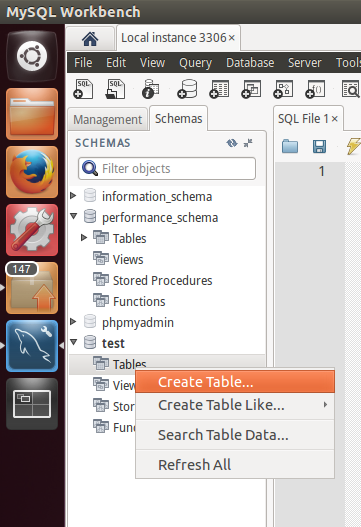The width and height of the screenshot is (361, 527).
Task: Save the SQL script with disk icon
Action: 319,147
